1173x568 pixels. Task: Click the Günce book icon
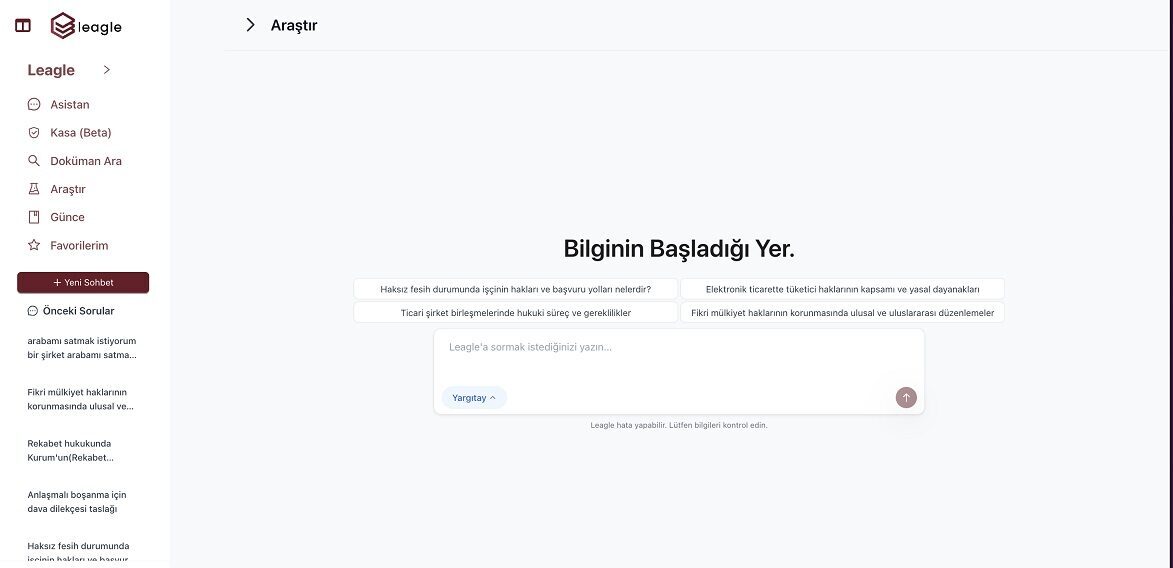pyautogui.click(x=33, y=217)
